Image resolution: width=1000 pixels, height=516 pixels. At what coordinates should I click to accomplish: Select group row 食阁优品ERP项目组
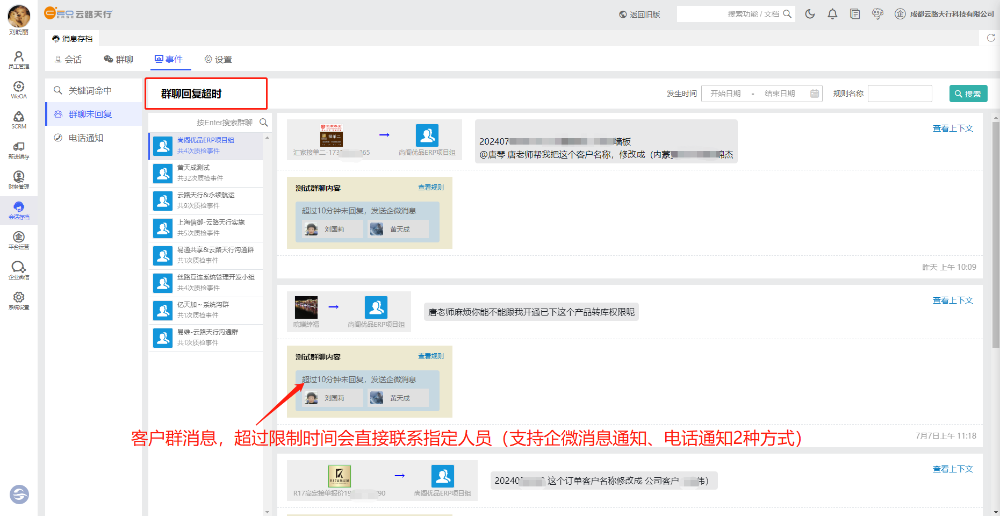click(x=205, y=145)
